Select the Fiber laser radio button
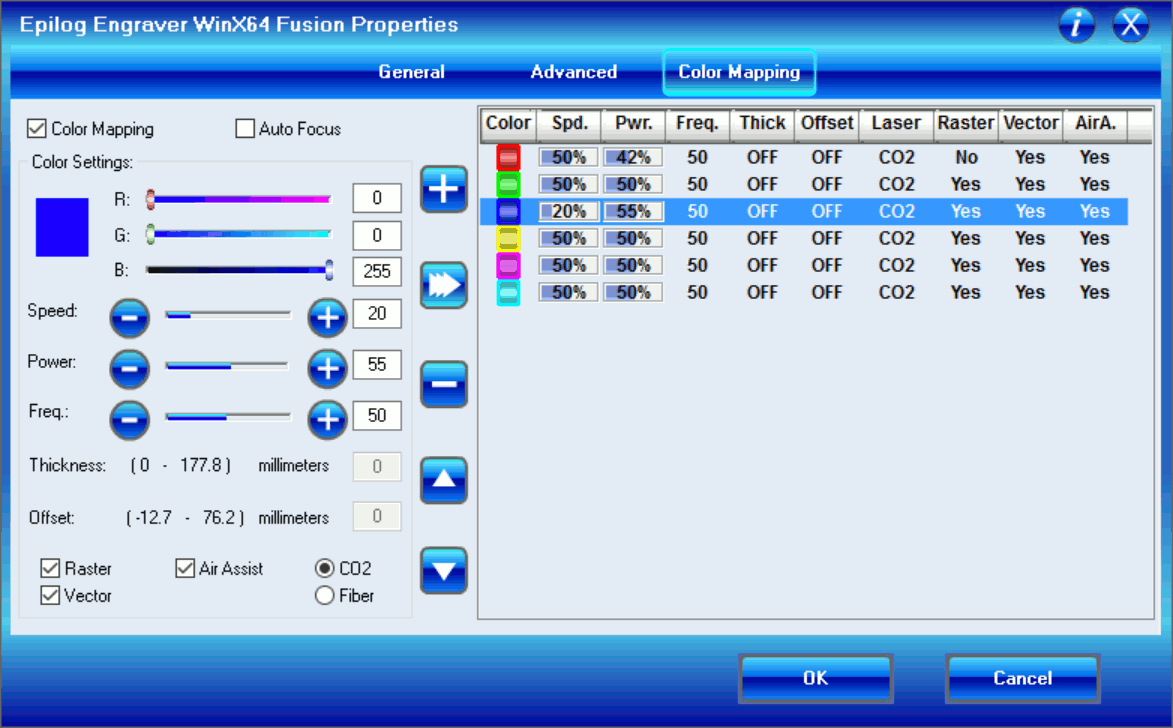The height and width of the screenshot is (728, 1173). click(x=324, y=596)
